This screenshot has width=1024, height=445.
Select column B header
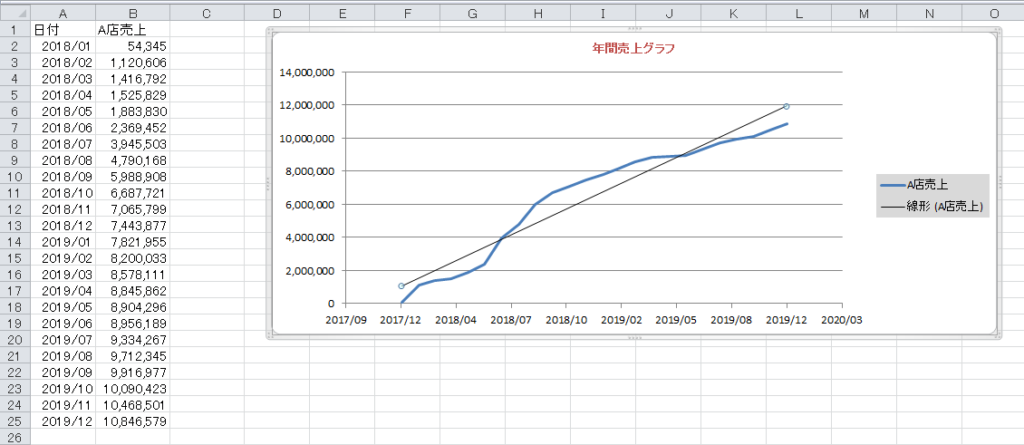tap(133, 14)
